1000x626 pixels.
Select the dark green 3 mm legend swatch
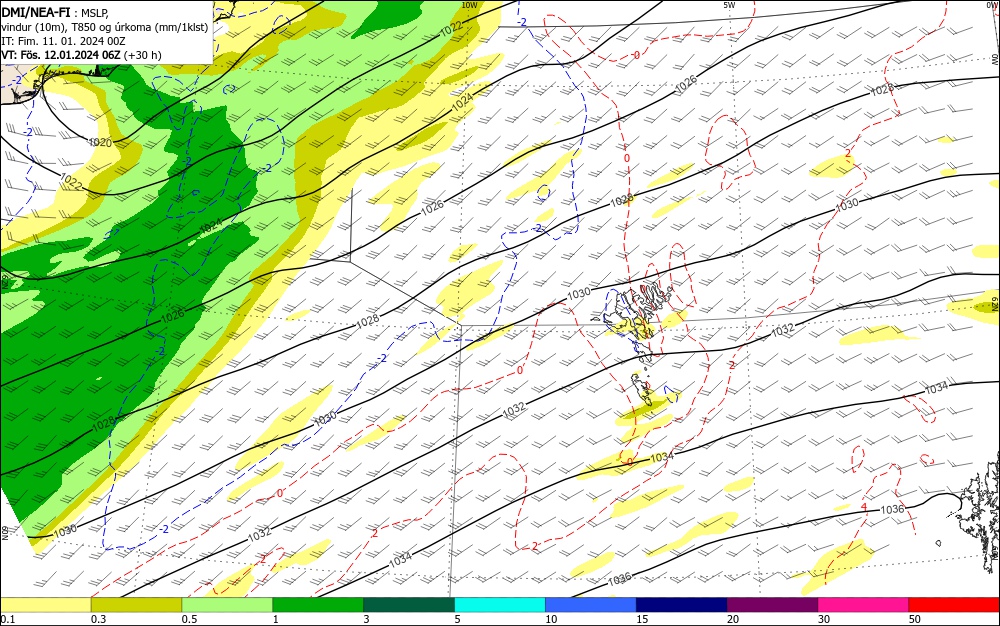coord(409,605)
